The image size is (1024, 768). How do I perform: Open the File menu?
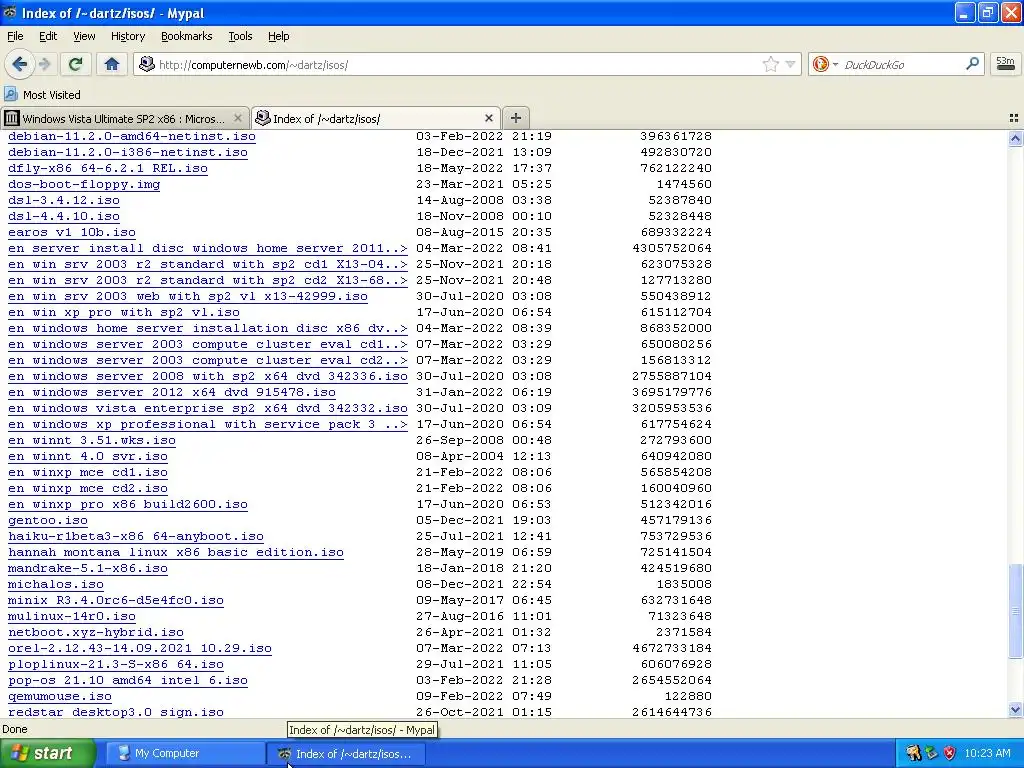[x=15, y=36]
